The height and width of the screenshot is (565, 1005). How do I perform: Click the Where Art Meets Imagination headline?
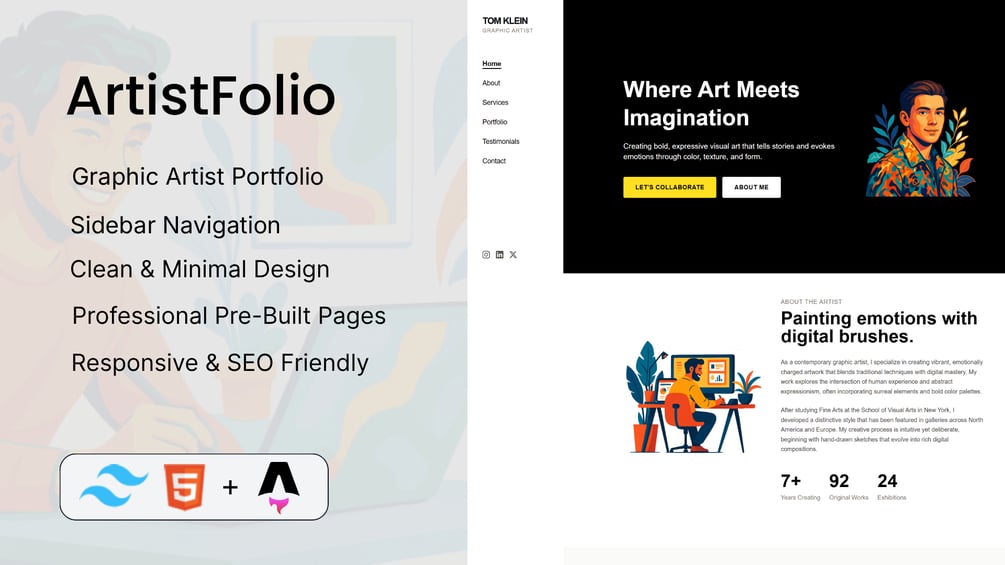(x=711, y=104)
